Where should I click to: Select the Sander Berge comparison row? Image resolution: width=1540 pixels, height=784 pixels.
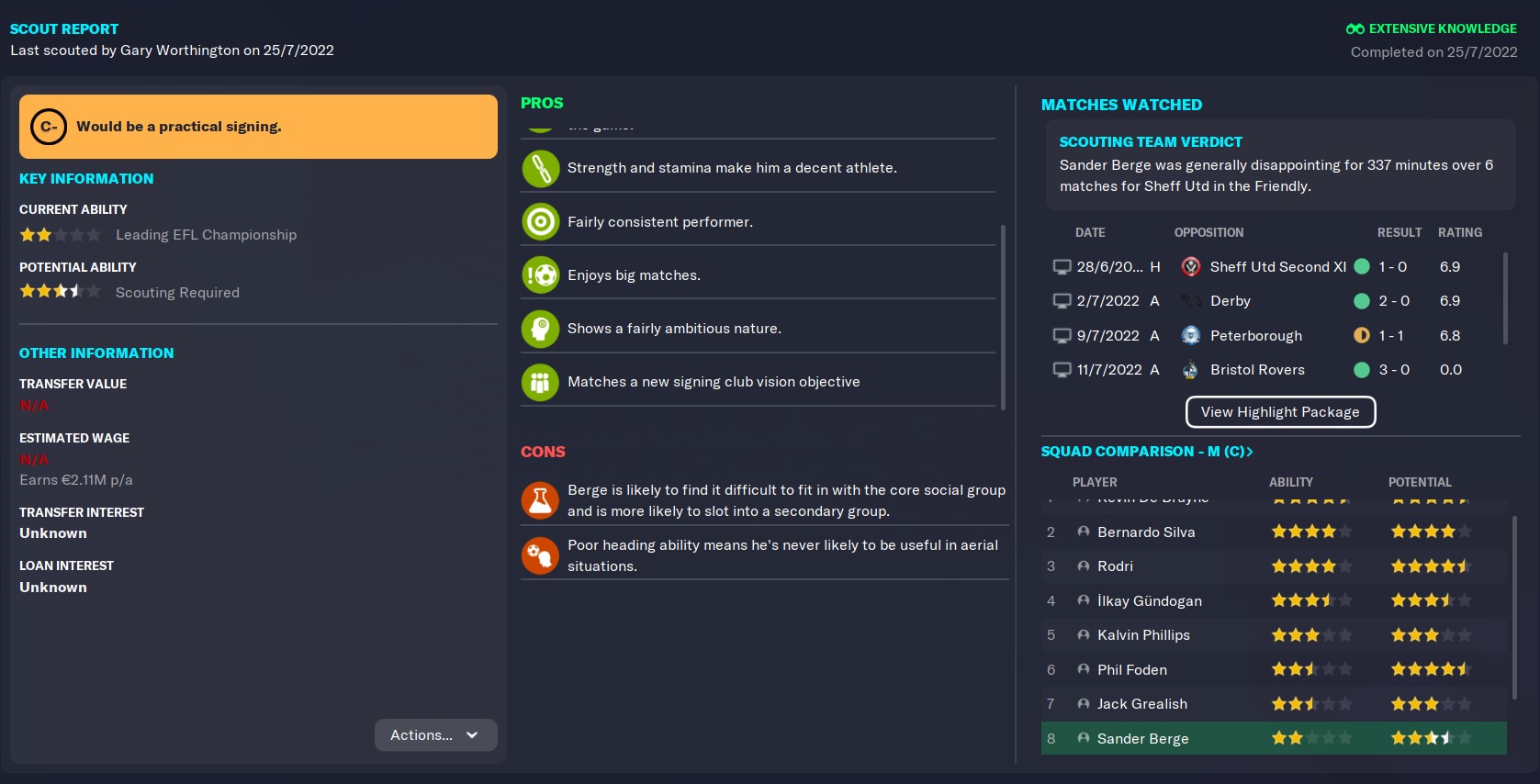pyautogui.click(x=1274, y=739)
